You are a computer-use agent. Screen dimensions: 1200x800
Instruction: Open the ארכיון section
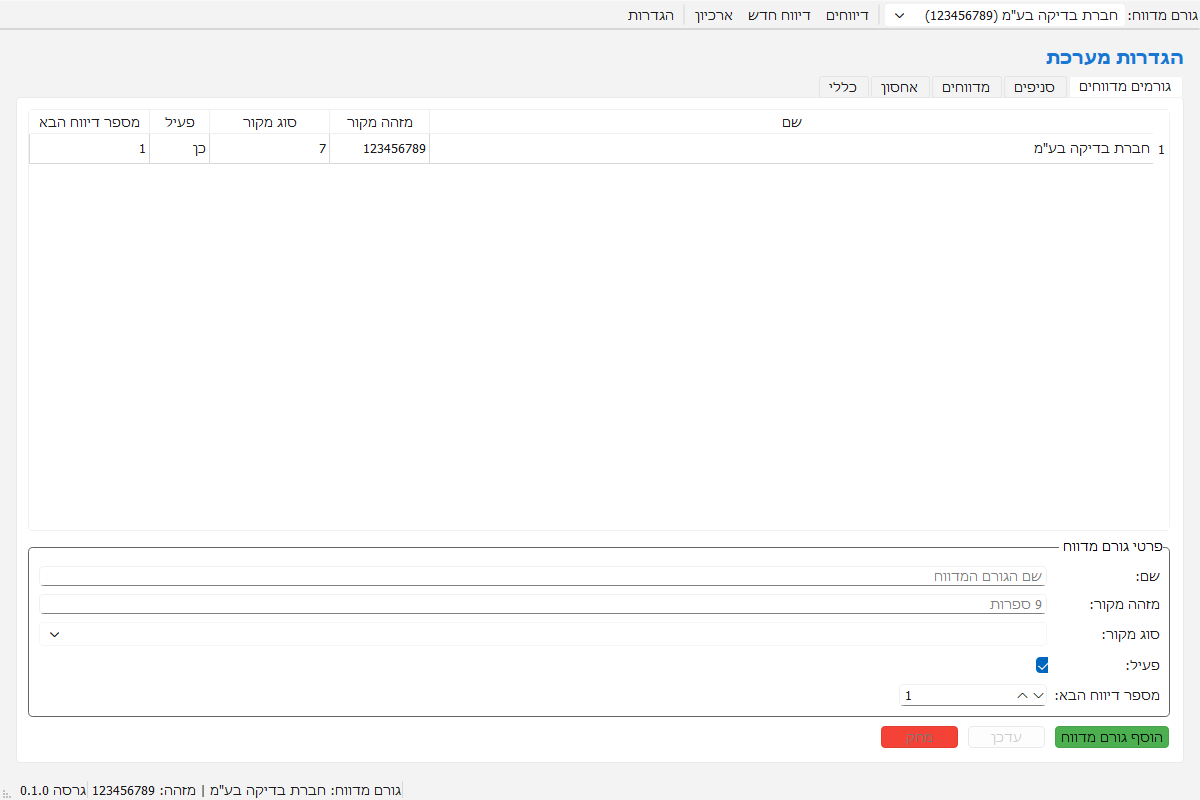[715, 16]
